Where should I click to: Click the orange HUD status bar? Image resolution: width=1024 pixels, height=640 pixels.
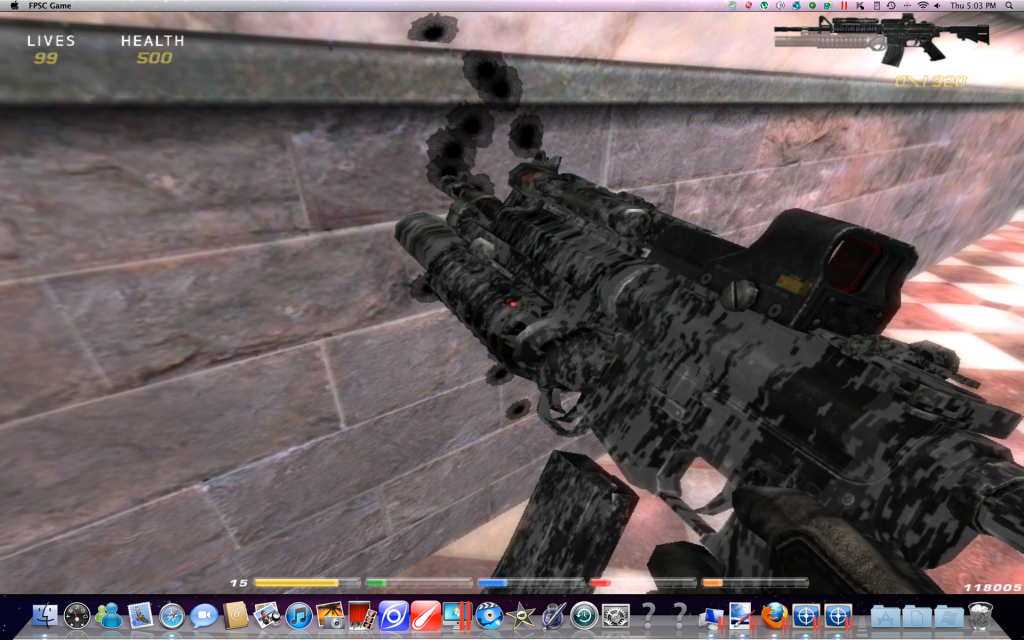(755, 583)
